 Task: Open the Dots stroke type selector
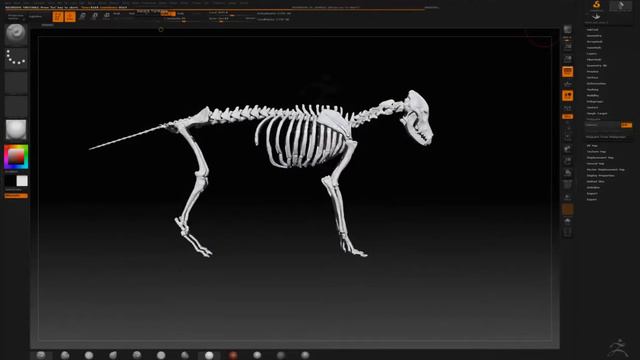point(16,58)
